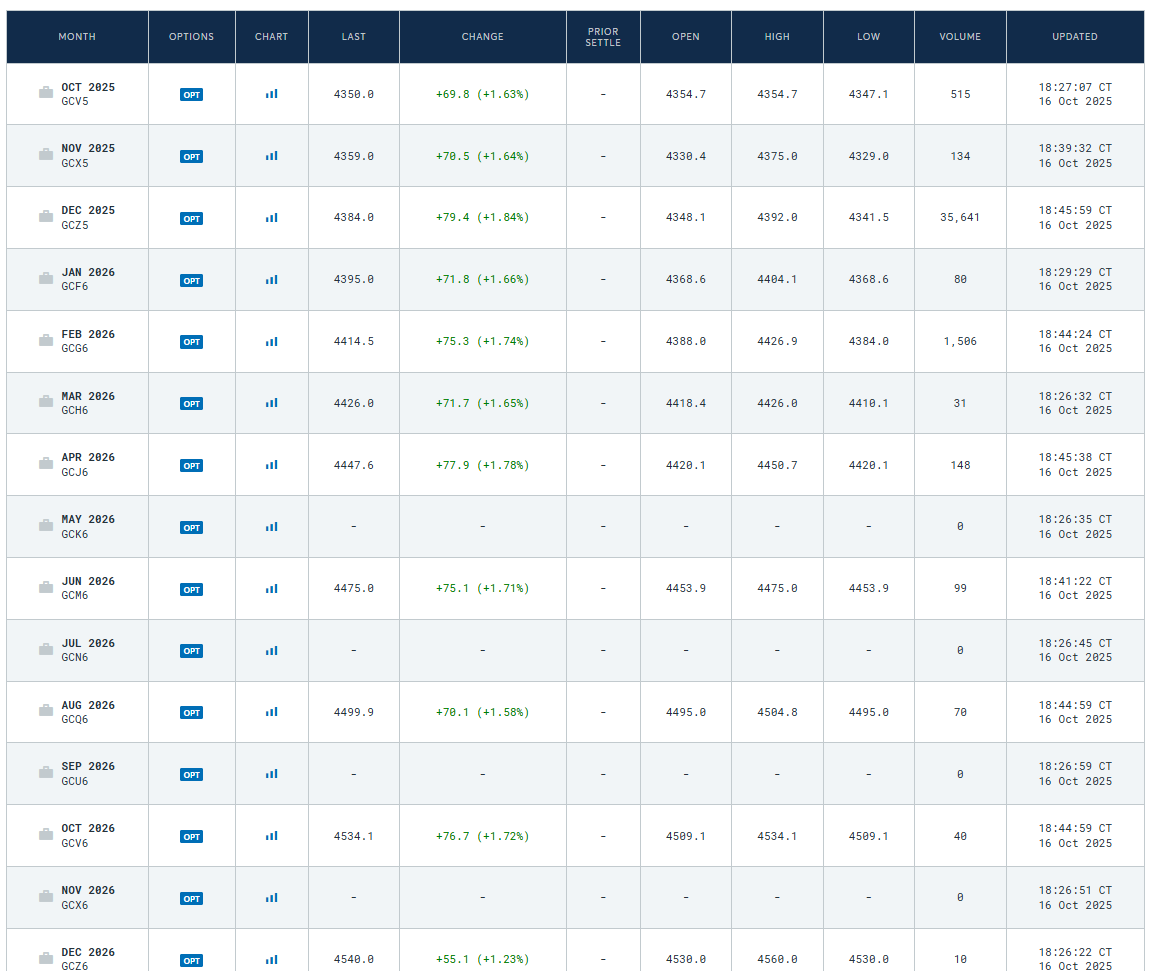Viewport: 1156px width, 971px height.
Task: Click change value +70.1 (+1.58%)
Action: click(483, 712)
